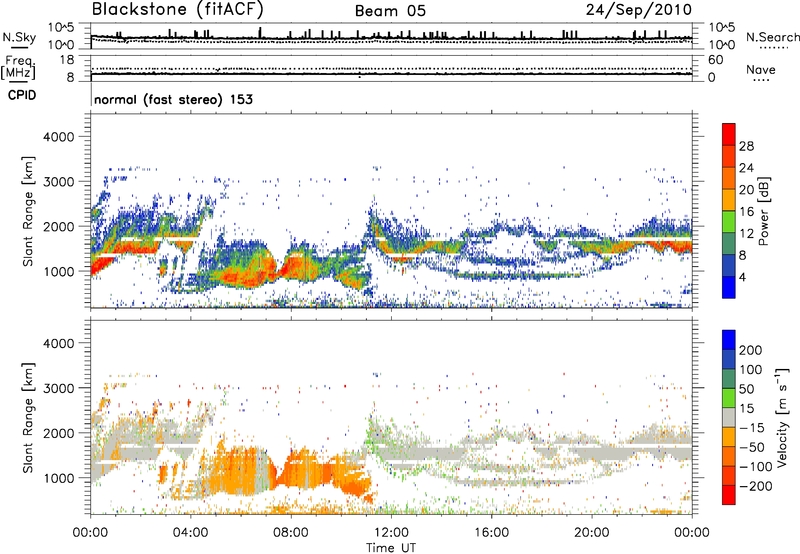This screenshot has height=554, width=800.
Task: Click the '28' value on Power color bar
Action: click(746, 146)
